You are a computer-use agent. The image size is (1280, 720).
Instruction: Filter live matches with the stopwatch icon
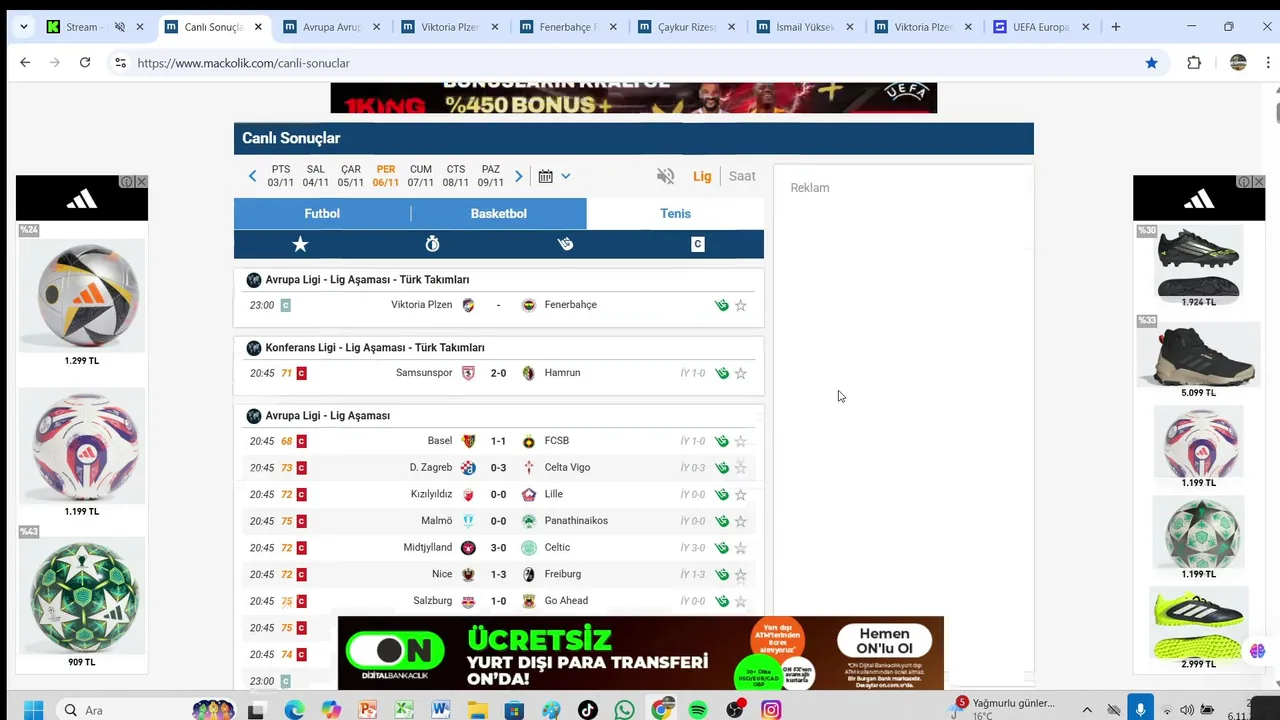[x=432, y=244]
